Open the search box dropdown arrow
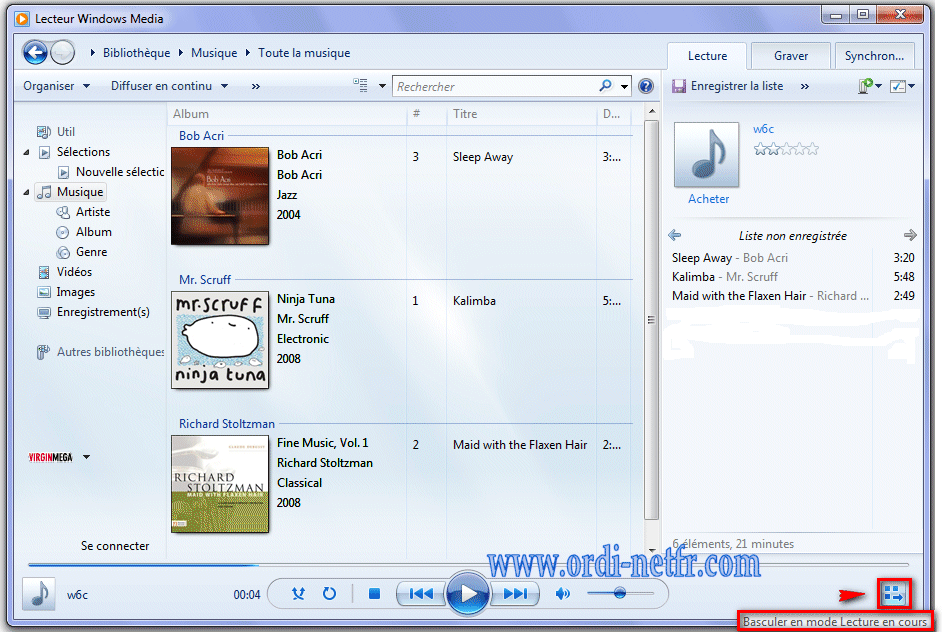The image size is (942, 632). [625, 87]
